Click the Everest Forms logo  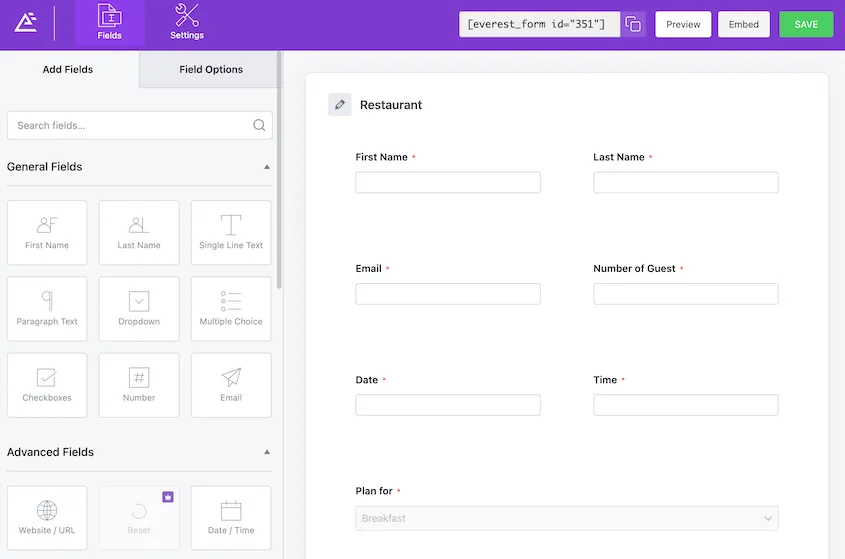25,23
